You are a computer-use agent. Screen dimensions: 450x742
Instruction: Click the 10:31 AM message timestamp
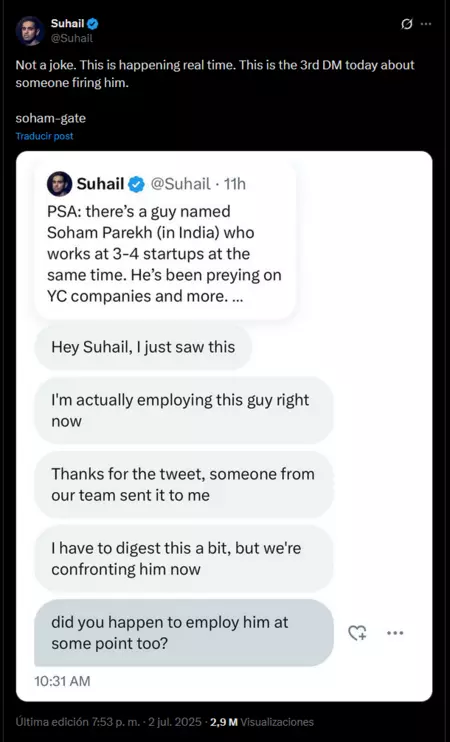click(62, 681)
